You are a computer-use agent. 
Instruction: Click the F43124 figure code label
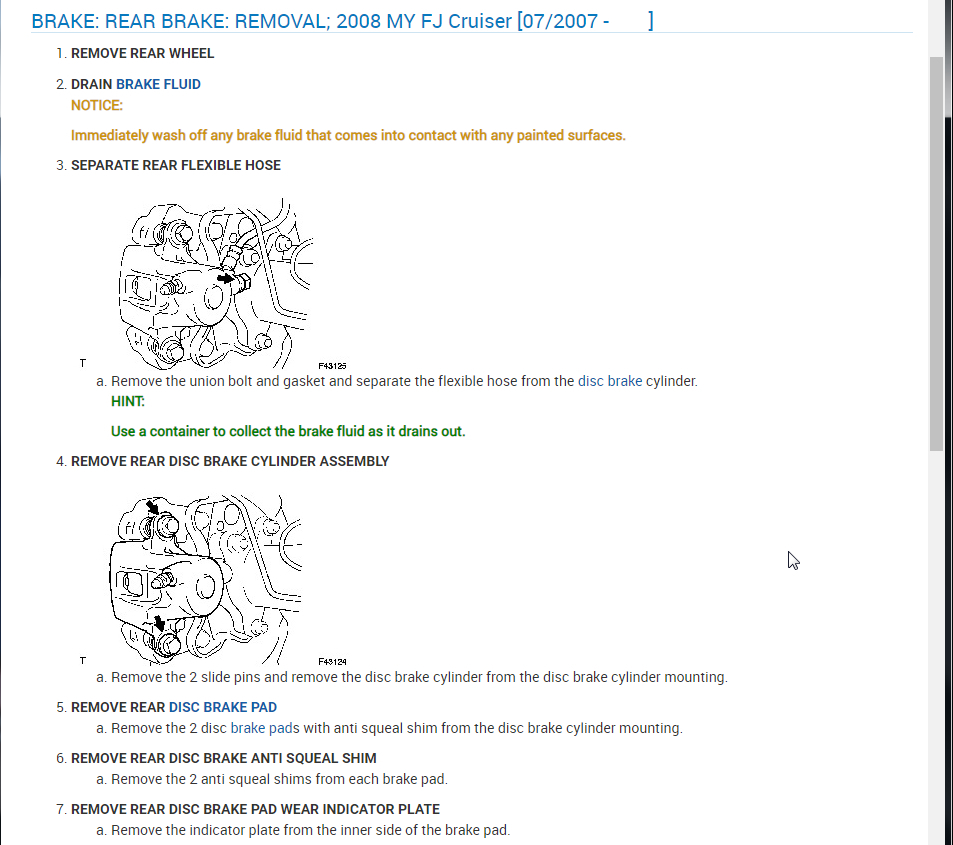pyautogui.click(x=332, y=661)
